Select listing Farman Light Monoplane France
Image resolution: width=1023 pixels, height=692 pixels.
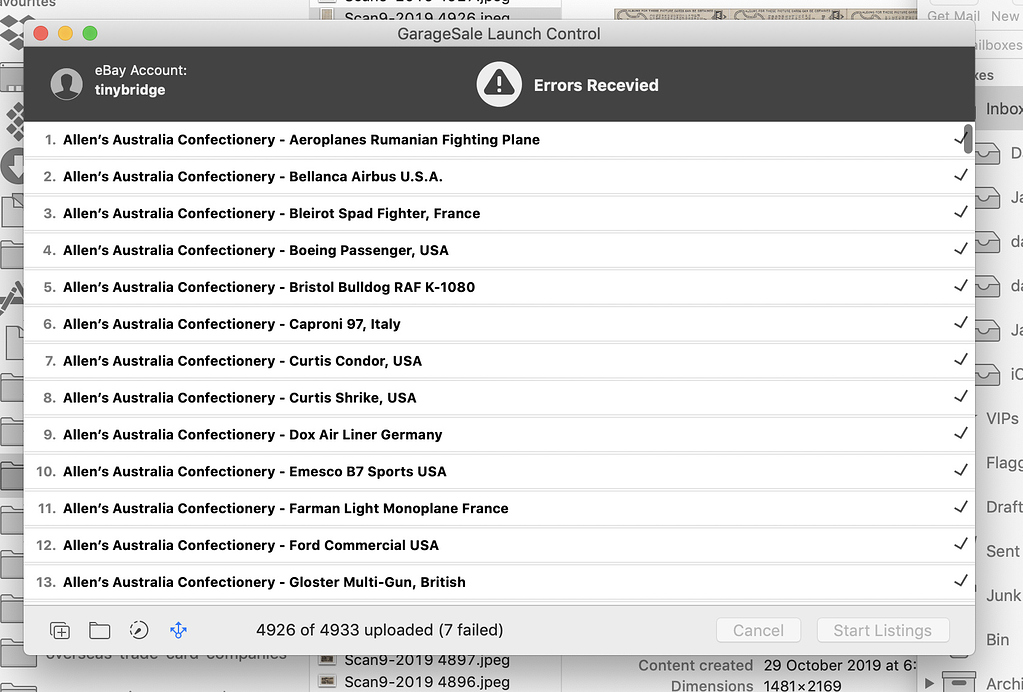point(499,507)
